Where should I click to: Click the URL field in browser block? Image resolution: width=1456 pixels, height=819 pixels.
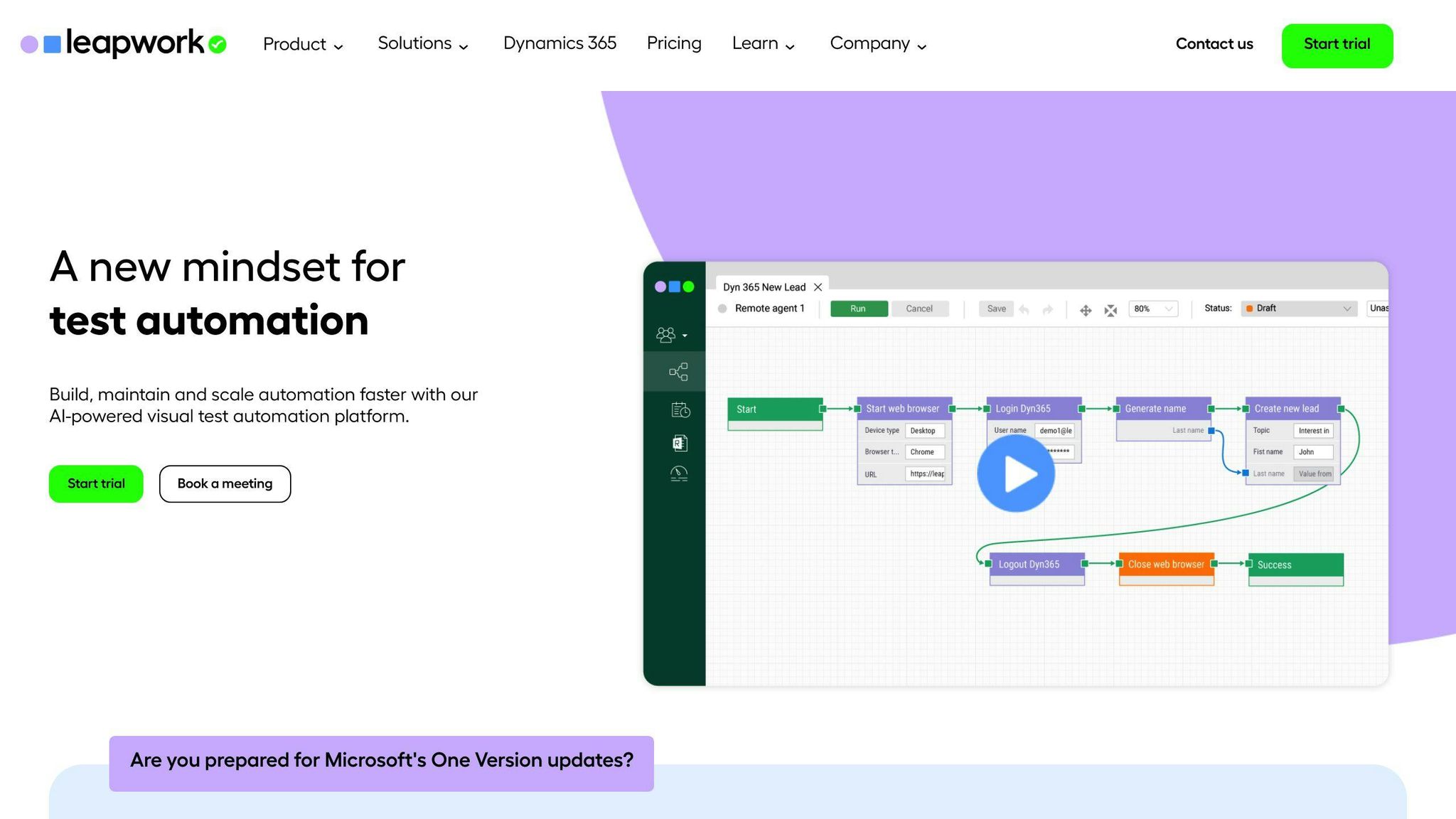[925, 474]
